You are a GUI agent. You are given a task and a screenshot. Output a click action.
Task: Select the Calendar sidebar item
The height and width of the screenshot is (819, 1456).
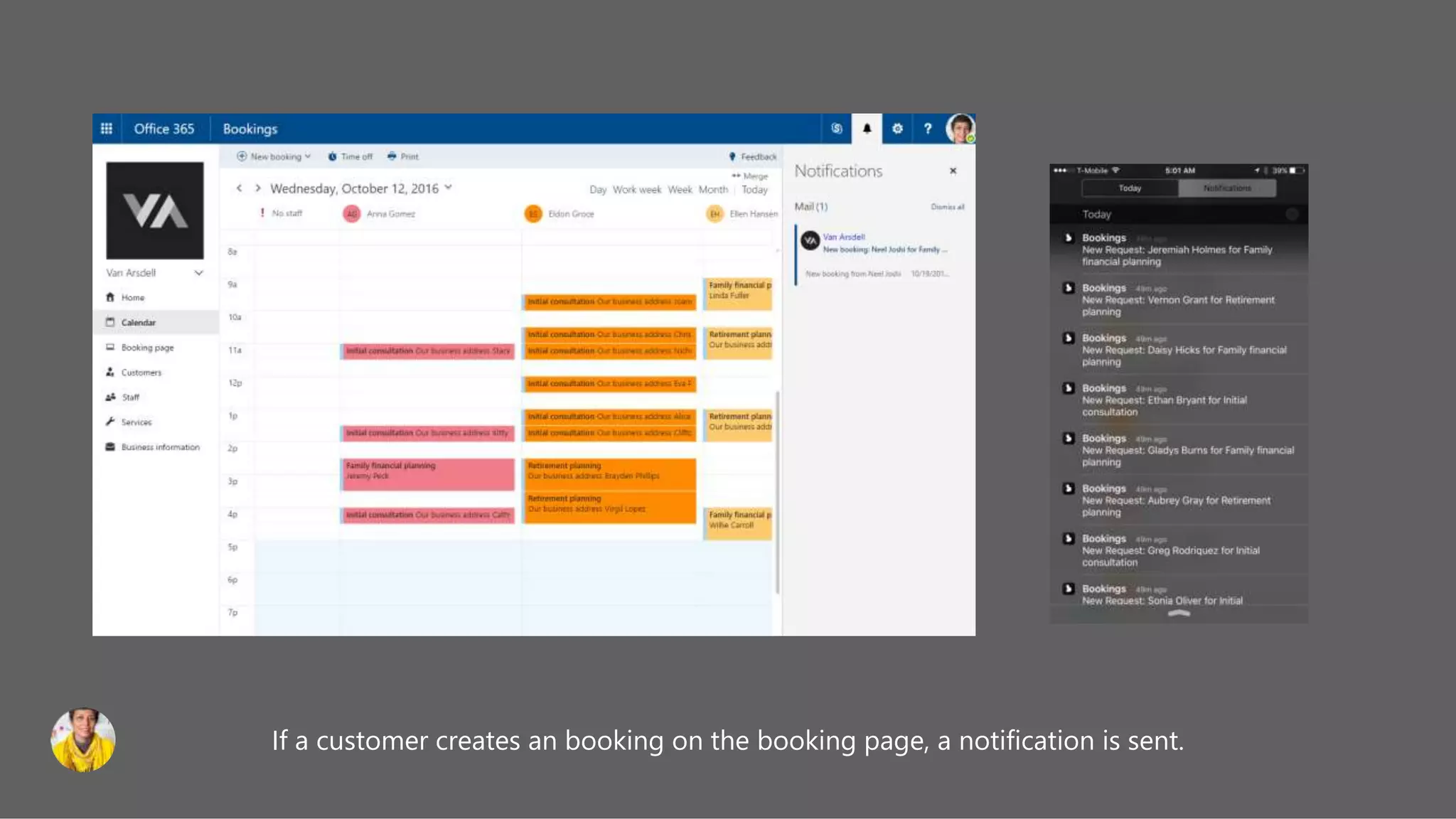pyautogui.click(x=156, y=322)
